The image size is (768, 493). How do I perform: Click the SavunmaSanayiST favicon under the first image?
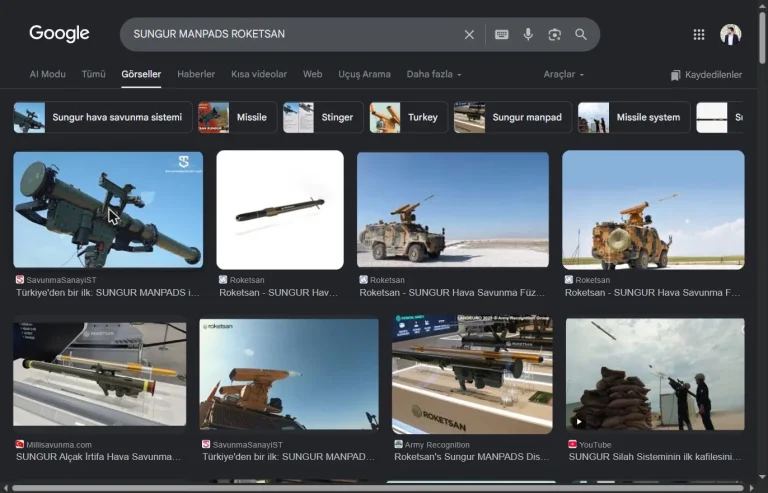(20, 280)
